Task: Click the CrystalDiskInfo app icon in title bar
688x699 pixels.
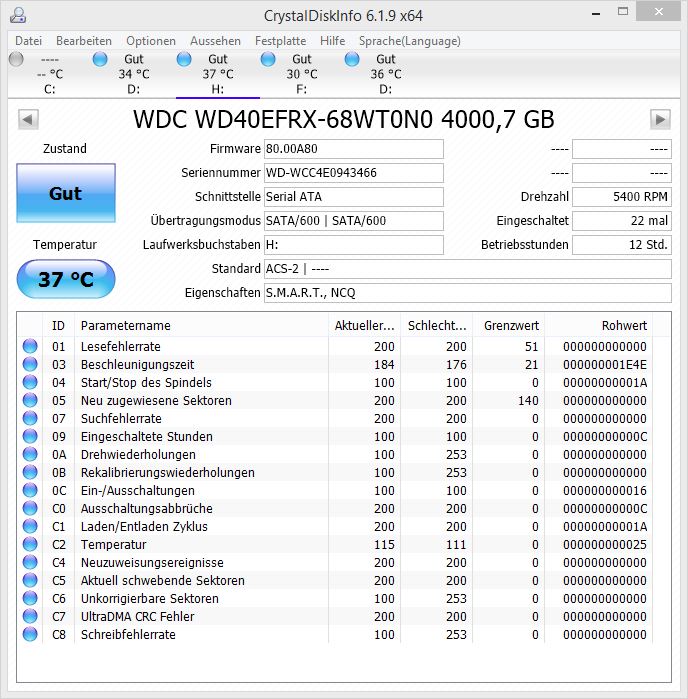Action: click(x=18, y=15)
